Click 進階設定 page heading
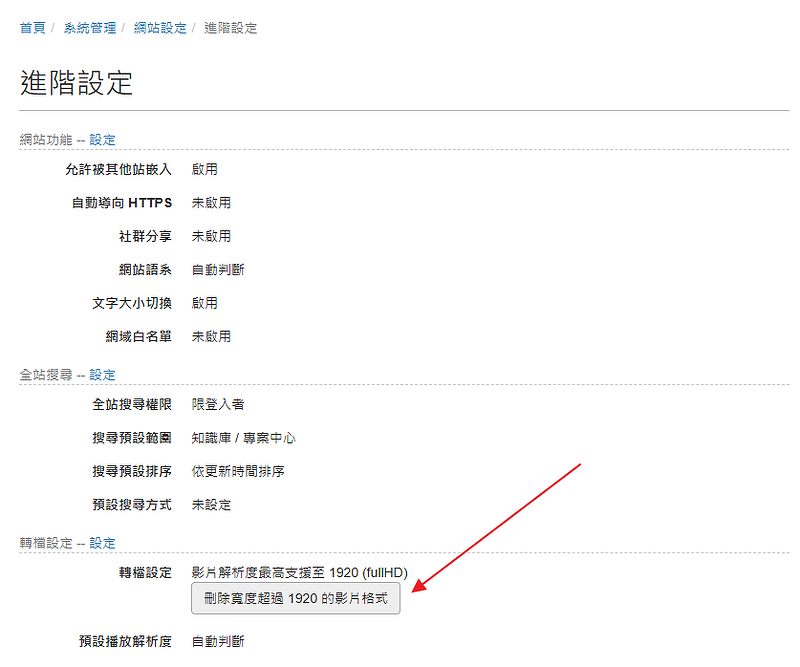The image size is (800, 667). pyautogui.click(x=77, y=83)
